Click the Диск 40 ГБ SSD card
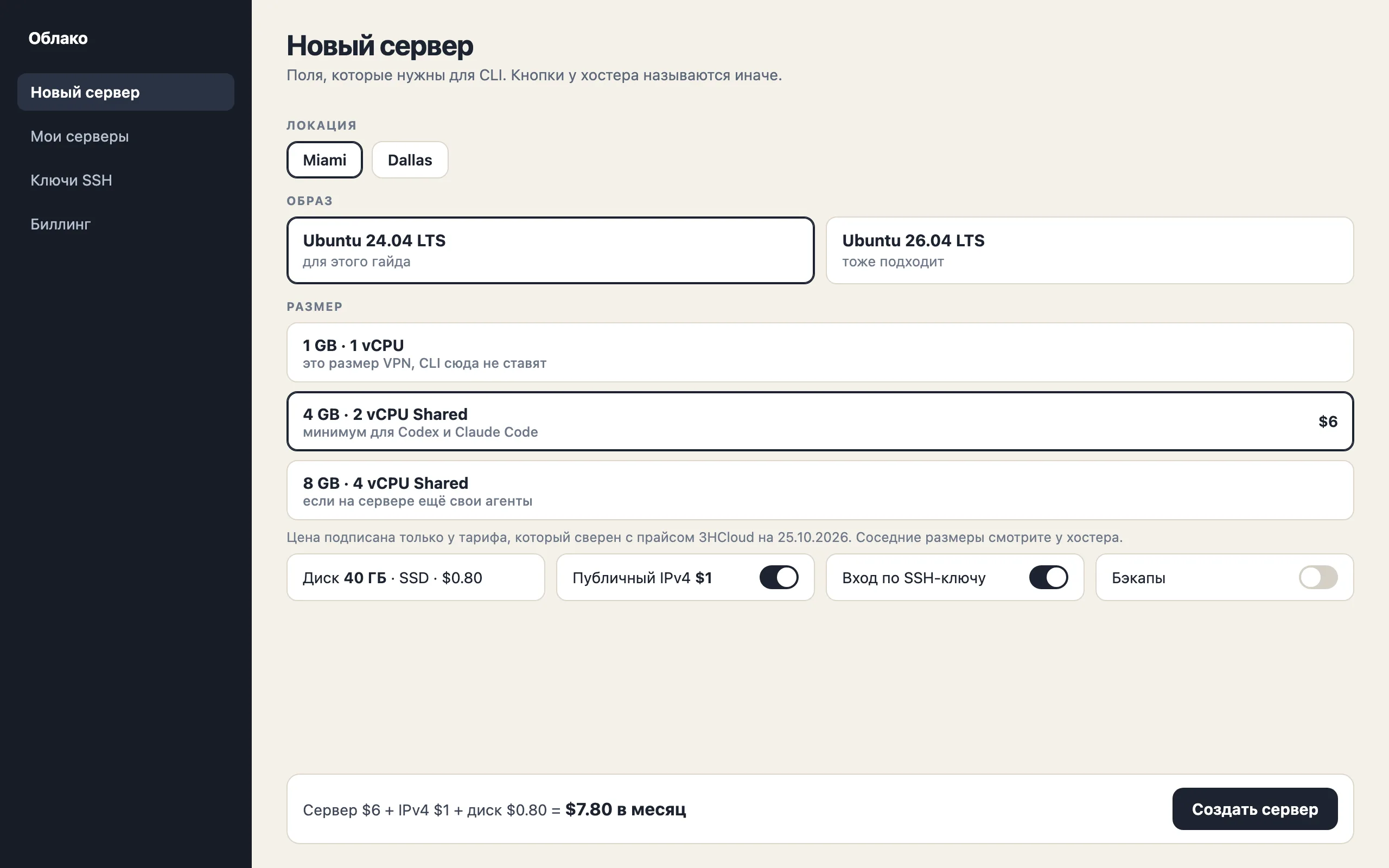 coord(416,577)
